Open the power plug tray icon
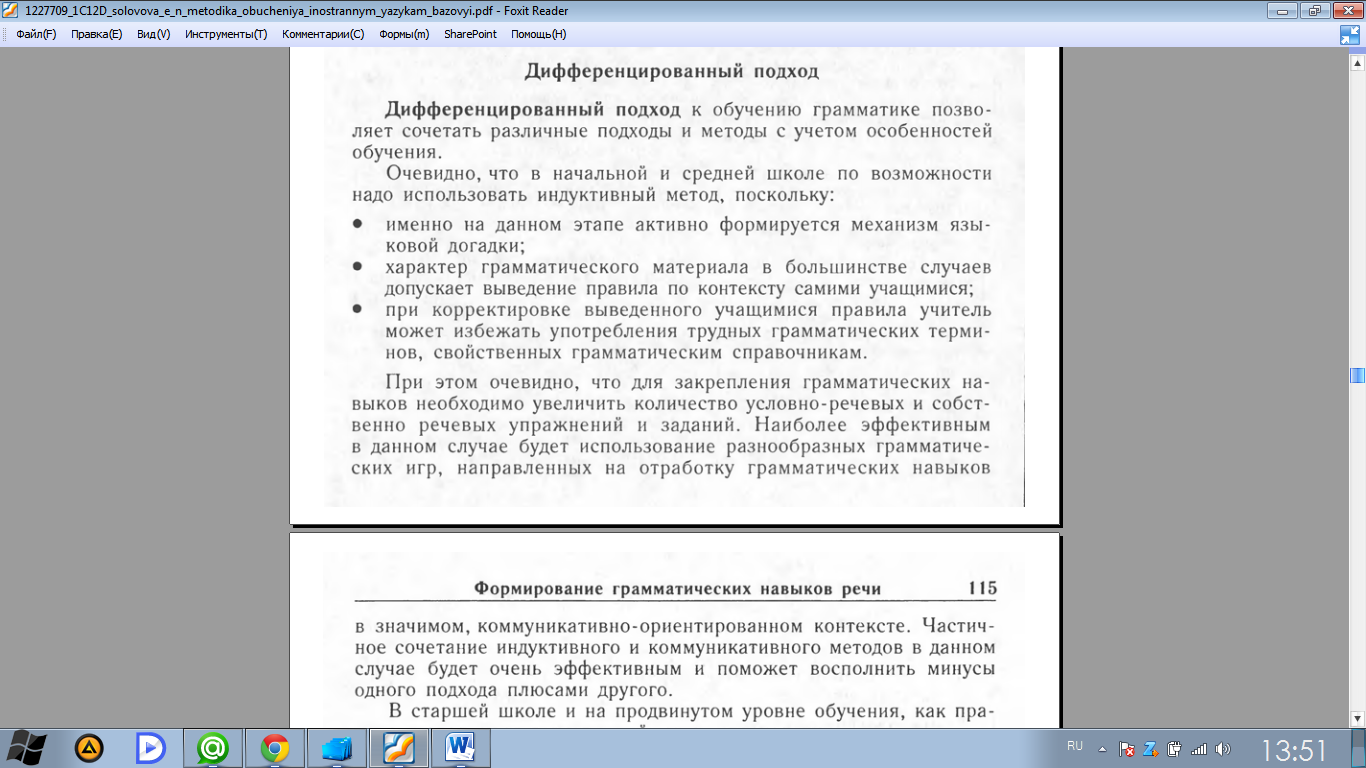This screenshot has width=1366, height=768. (1174, 748)
